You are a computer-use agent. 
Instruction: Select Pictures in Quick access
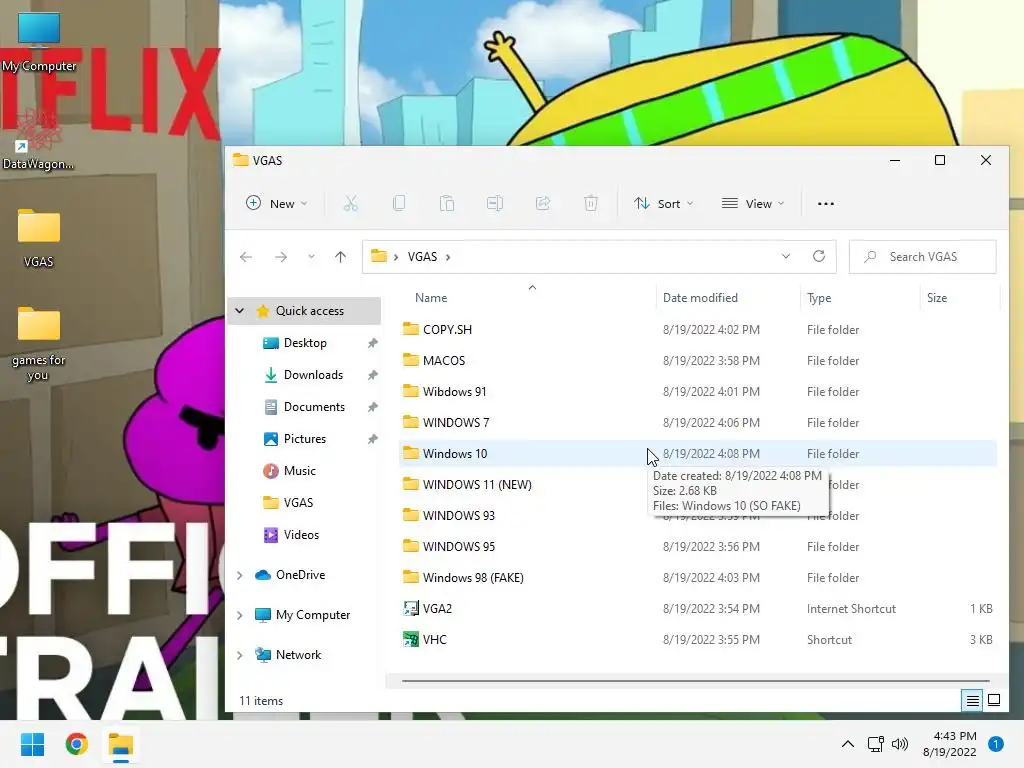(x=304, y=439)
